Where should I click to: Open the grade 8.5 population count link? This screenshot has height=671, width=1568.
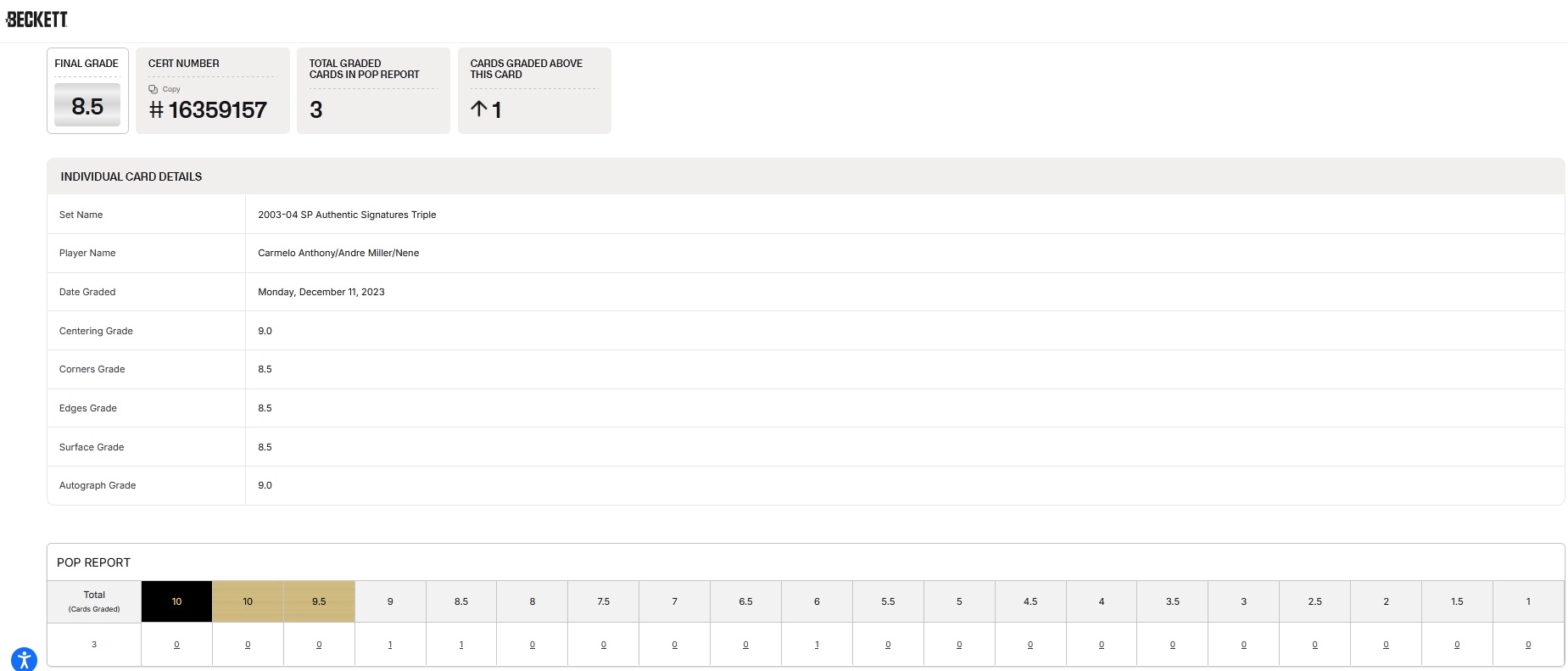[x=461, y=645]
